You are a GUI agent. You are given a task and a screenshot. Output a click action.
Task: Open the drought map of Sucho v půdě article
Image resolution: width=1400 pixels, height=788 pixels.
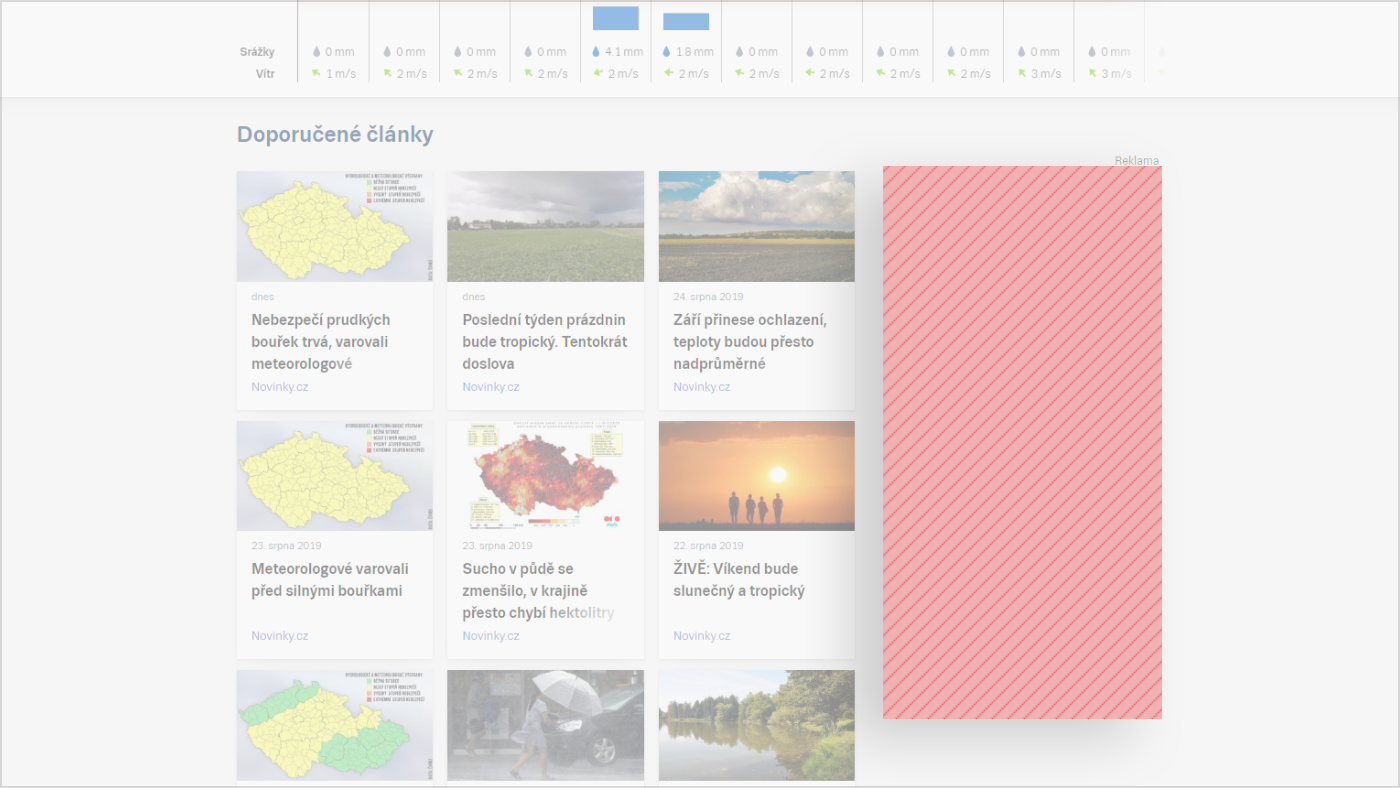coord(545,476)
